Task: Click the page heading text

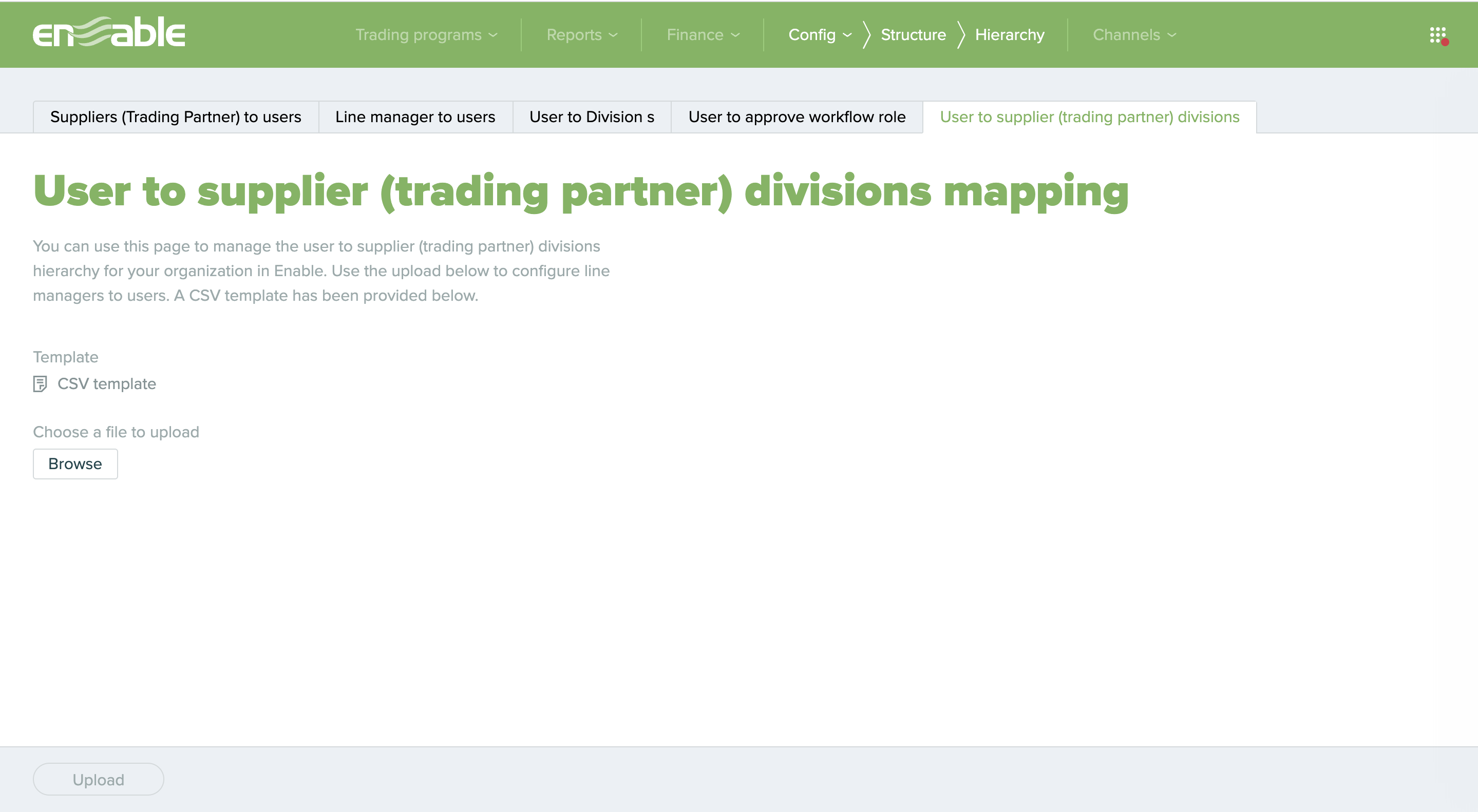Action: (x=581, y=191)
